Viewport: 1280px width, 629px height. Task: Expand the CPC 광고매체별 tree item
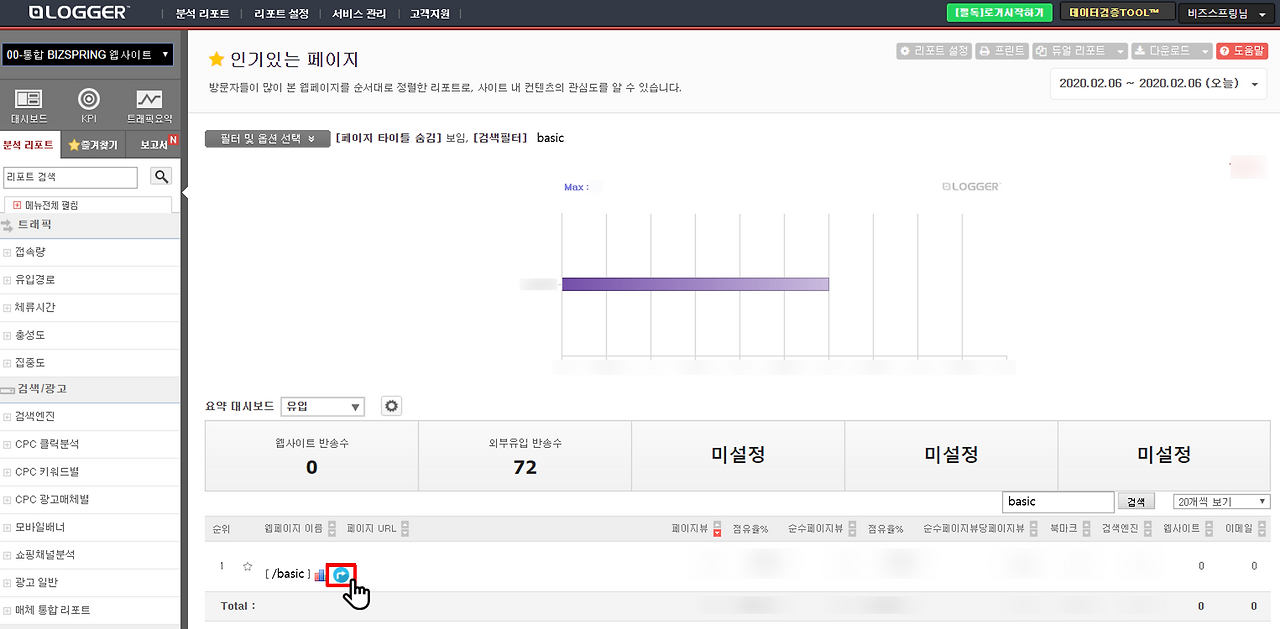point(7,499)
